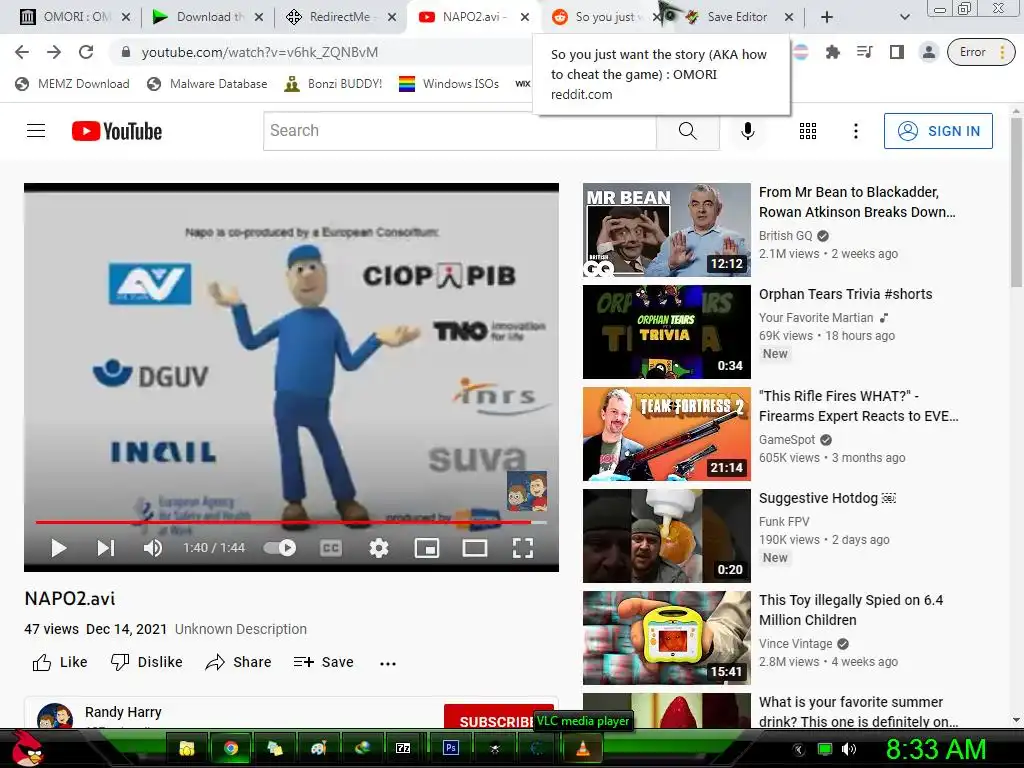The height and width of the screenshot is (768, 1024).
Task: Open the extensions puzzle icon
Action: coord(833,52)
